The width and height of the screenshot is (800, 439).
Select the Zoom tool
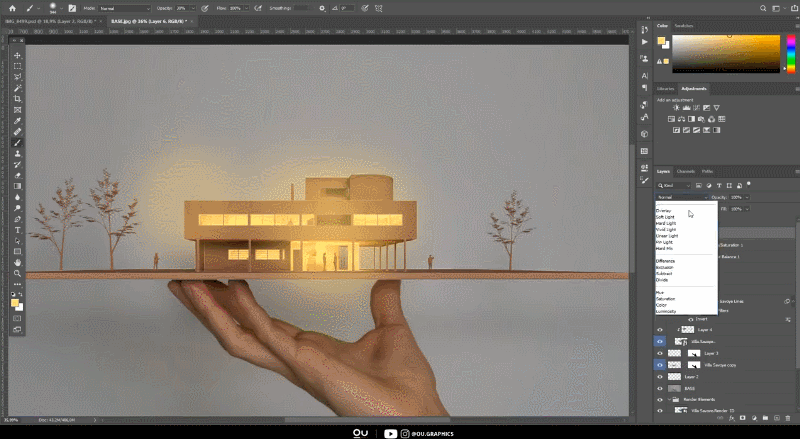tap(18, 273)
